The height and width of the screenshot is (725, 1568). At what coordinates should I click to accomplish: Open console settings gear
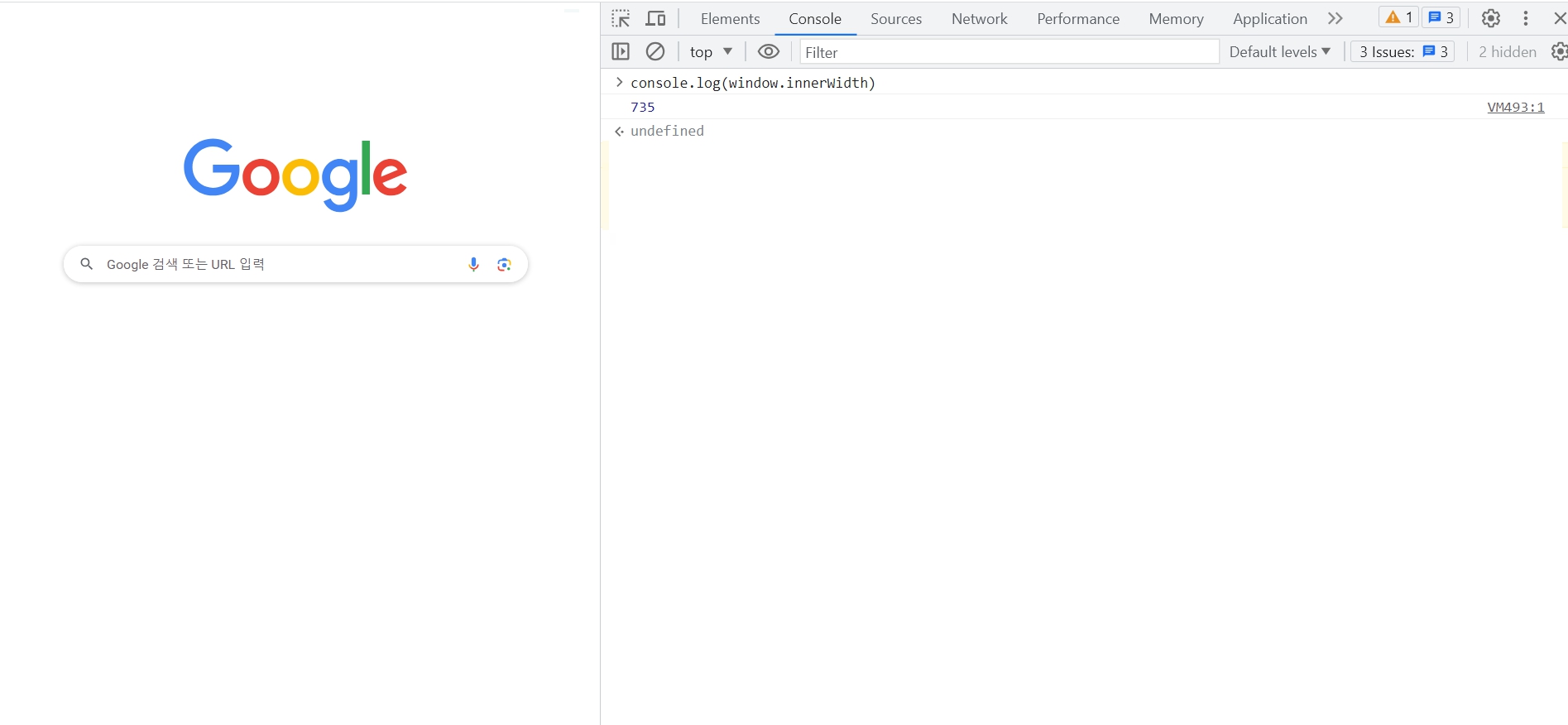(1560, 51)
